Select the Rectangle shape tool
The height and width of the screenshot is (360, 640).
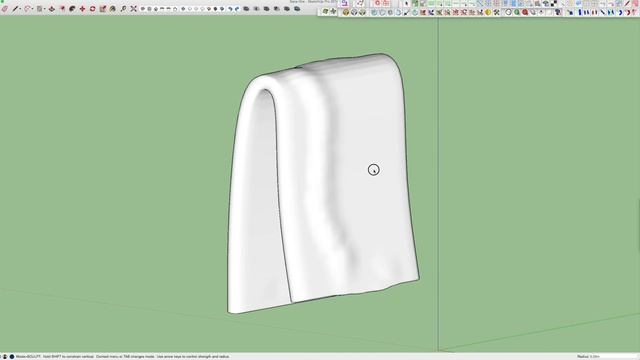(x=40, y=9)
